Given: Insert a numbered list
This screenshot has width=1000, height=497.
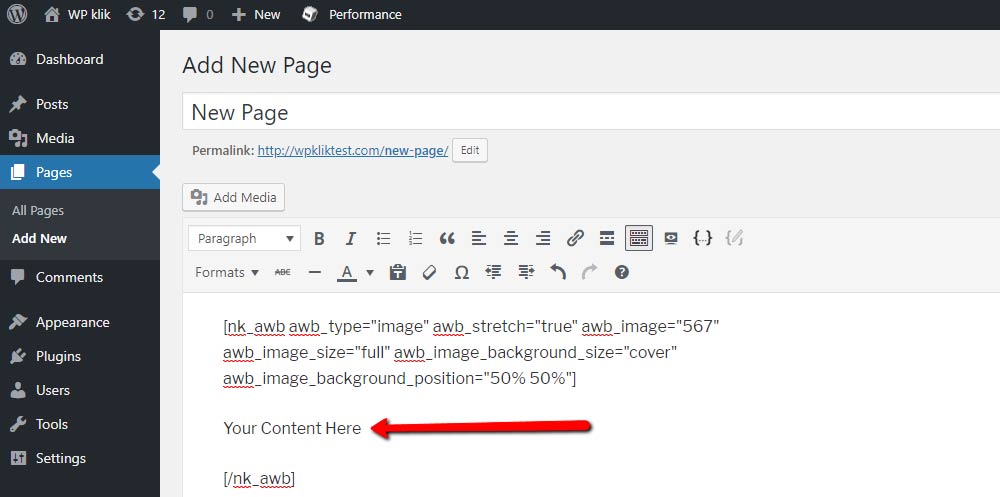Looking at the screenshot, I should pyautogui.click(x=415, y=239).
